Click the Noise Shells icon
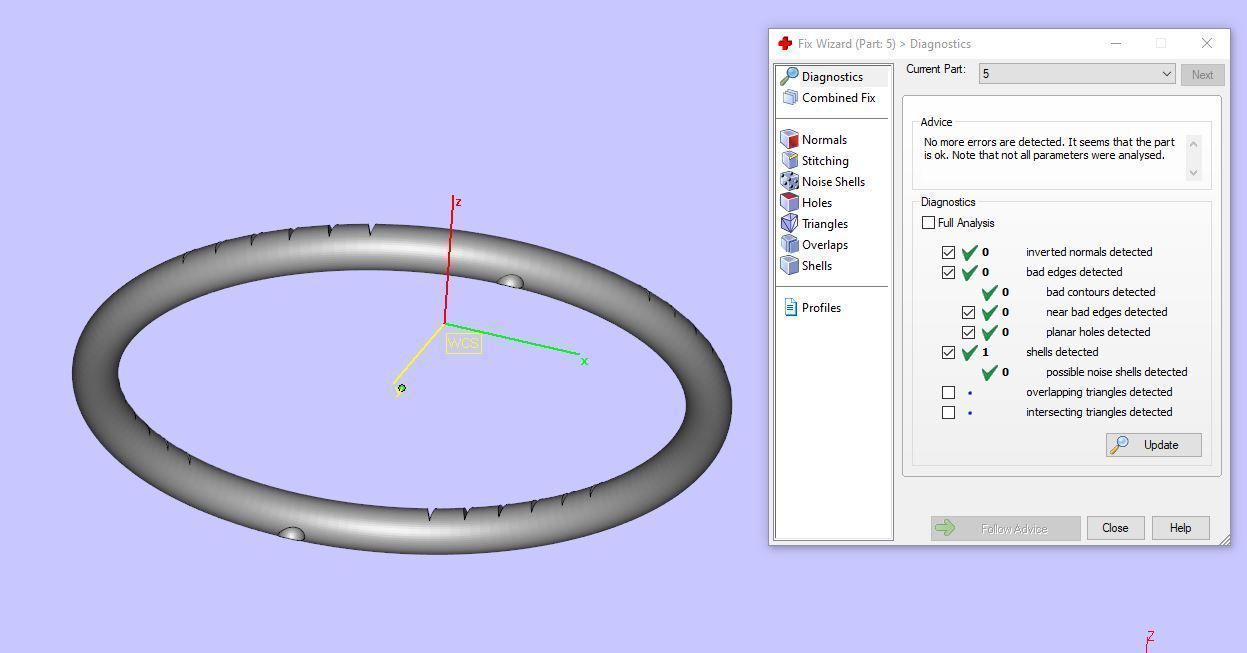 tap(790, 181)
